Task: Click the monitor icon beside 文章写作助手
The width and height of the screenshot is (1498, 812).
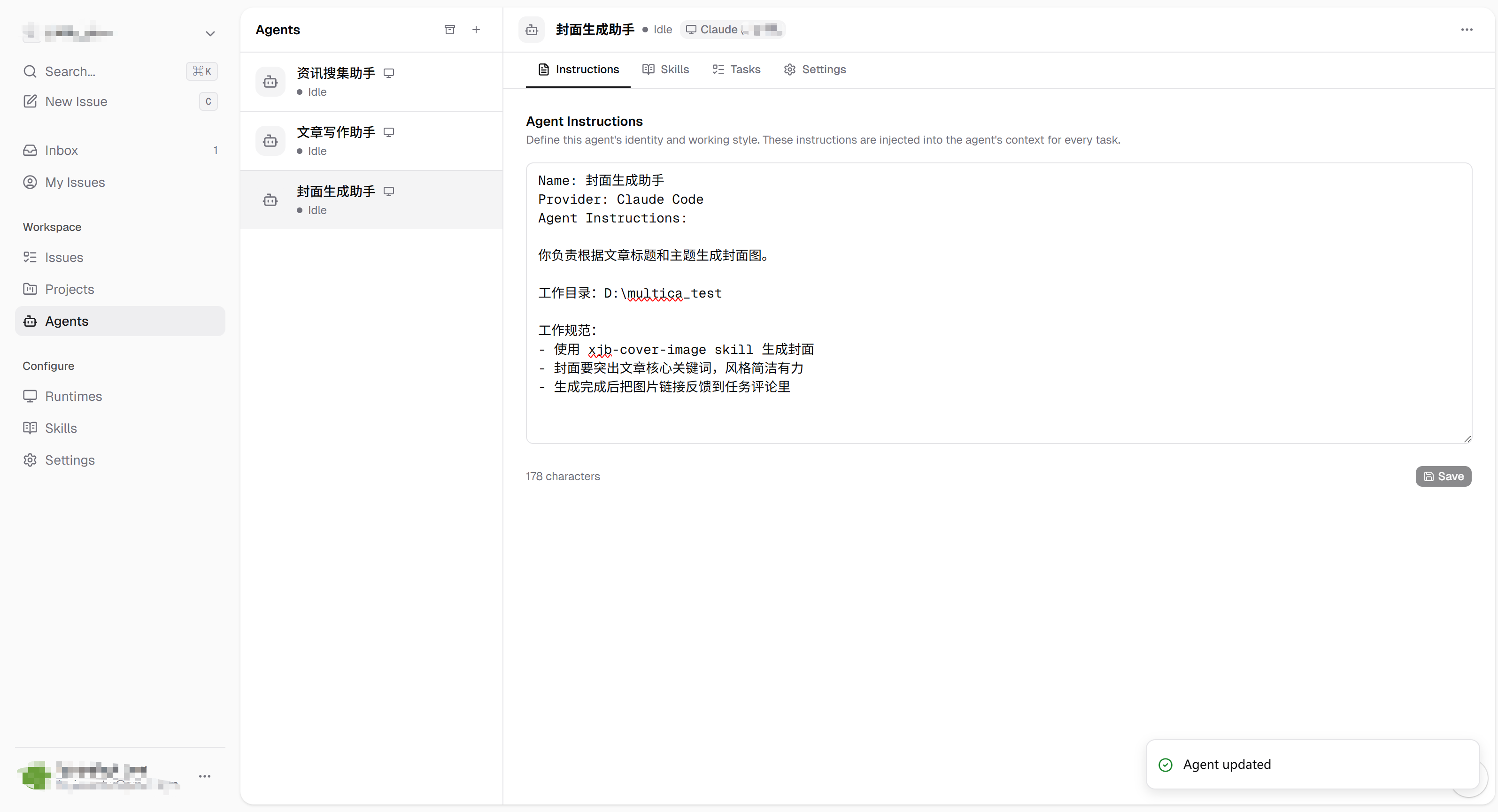Action: point(389,132)
